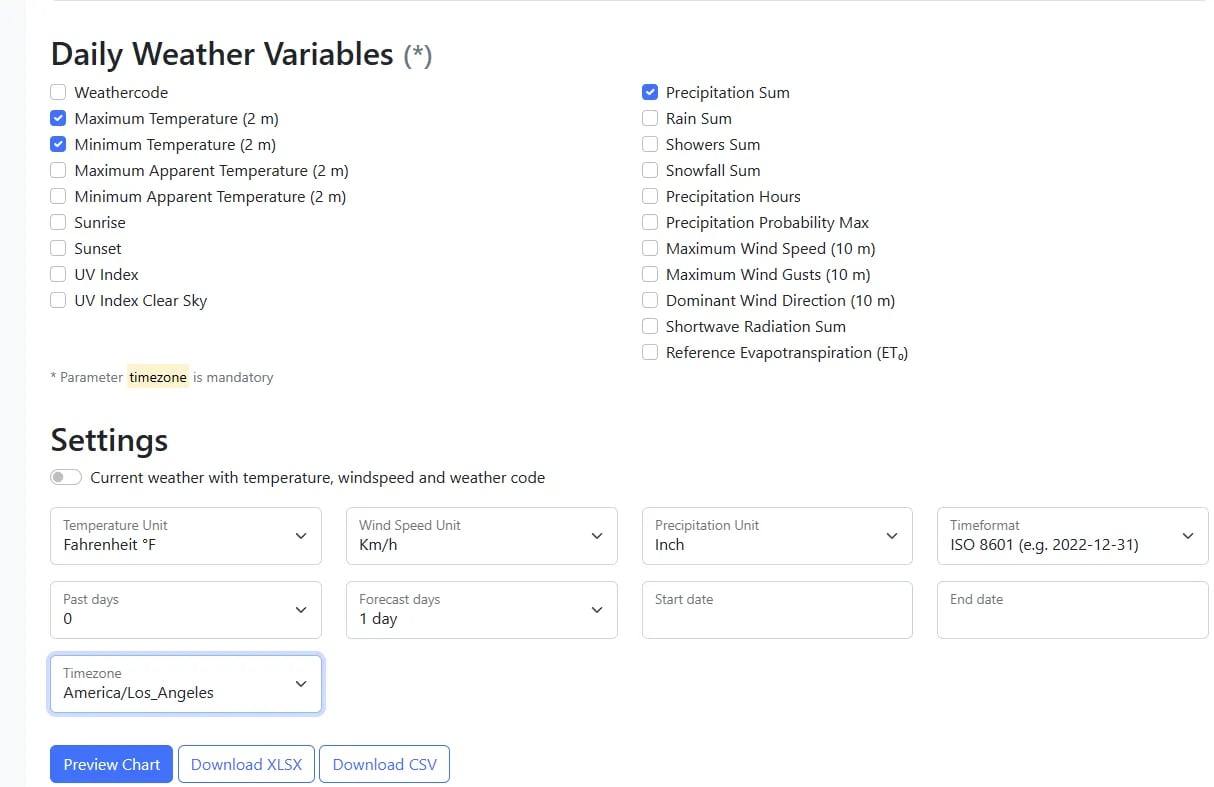Viewport: 1214px width, 787px height.
Task: Click the Start date field
Action: (777, 610)
